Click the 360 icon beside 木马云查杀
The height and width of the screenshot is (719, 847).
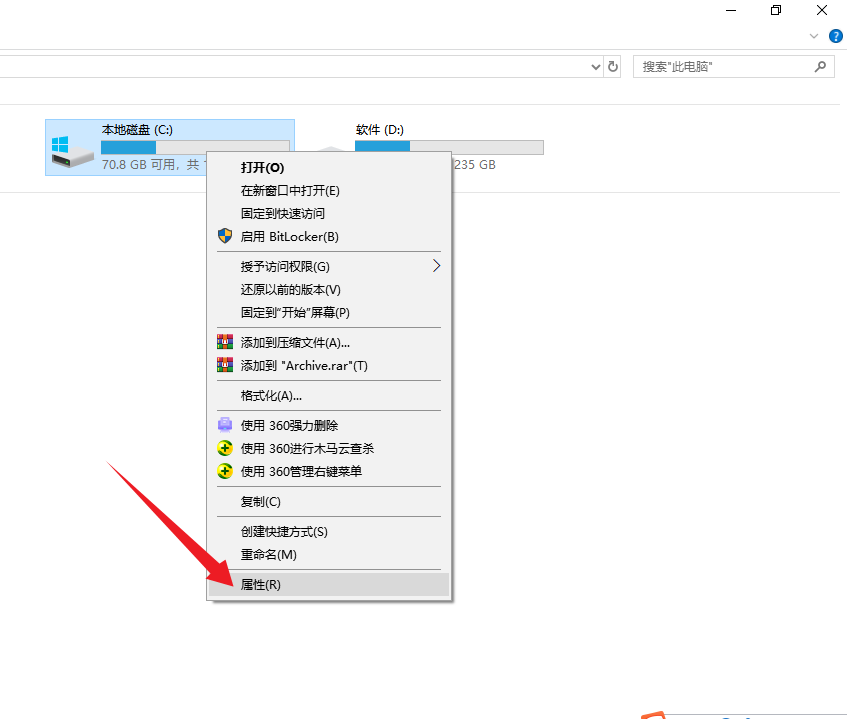(x=225, y=448)
